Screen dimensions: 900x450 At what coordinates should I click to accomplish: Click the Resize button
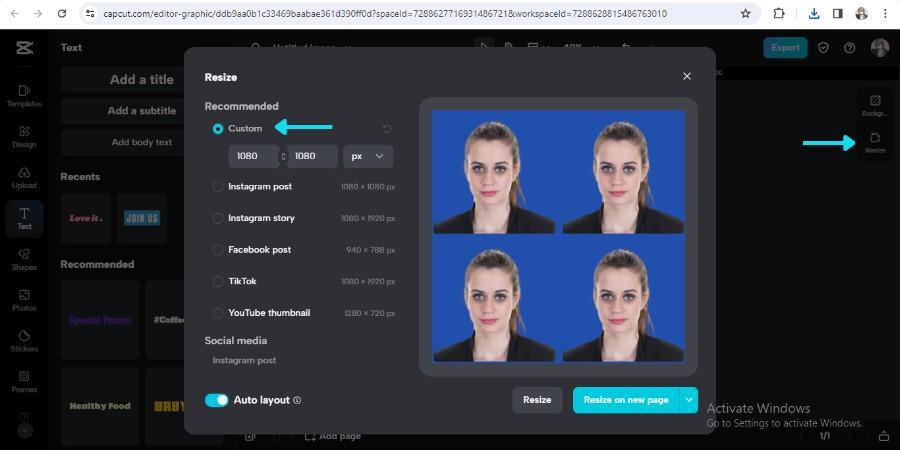pyautogui.click(x=537, y=400)
